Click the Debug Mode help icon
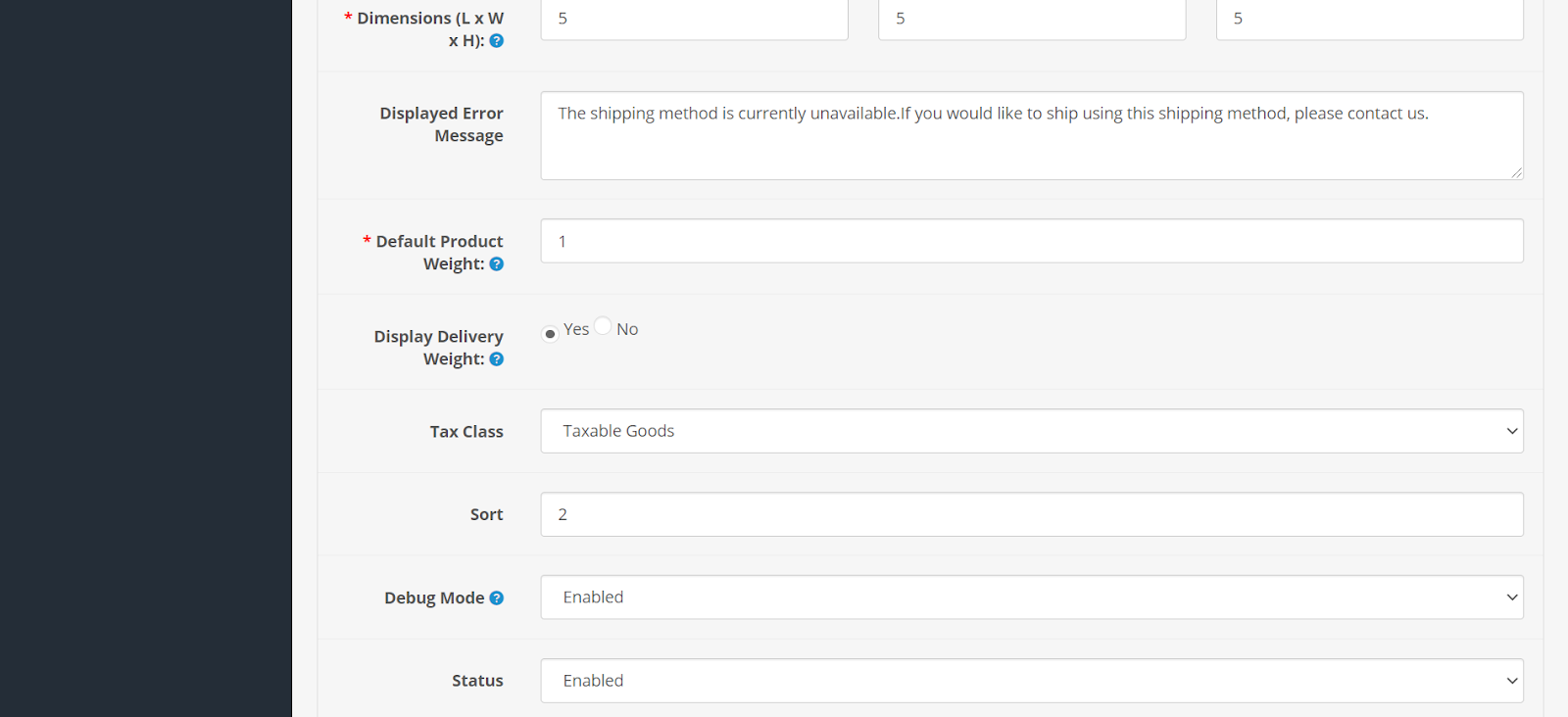 pos(497,598)
